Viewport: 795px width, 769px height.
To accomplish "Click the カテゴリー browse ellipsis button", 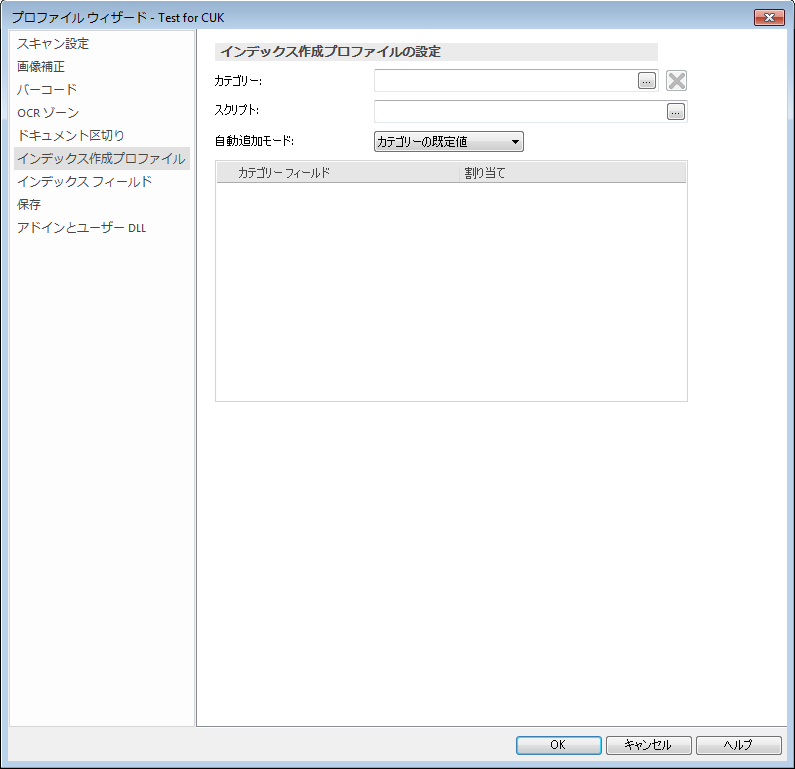I will tap(646, 81).
